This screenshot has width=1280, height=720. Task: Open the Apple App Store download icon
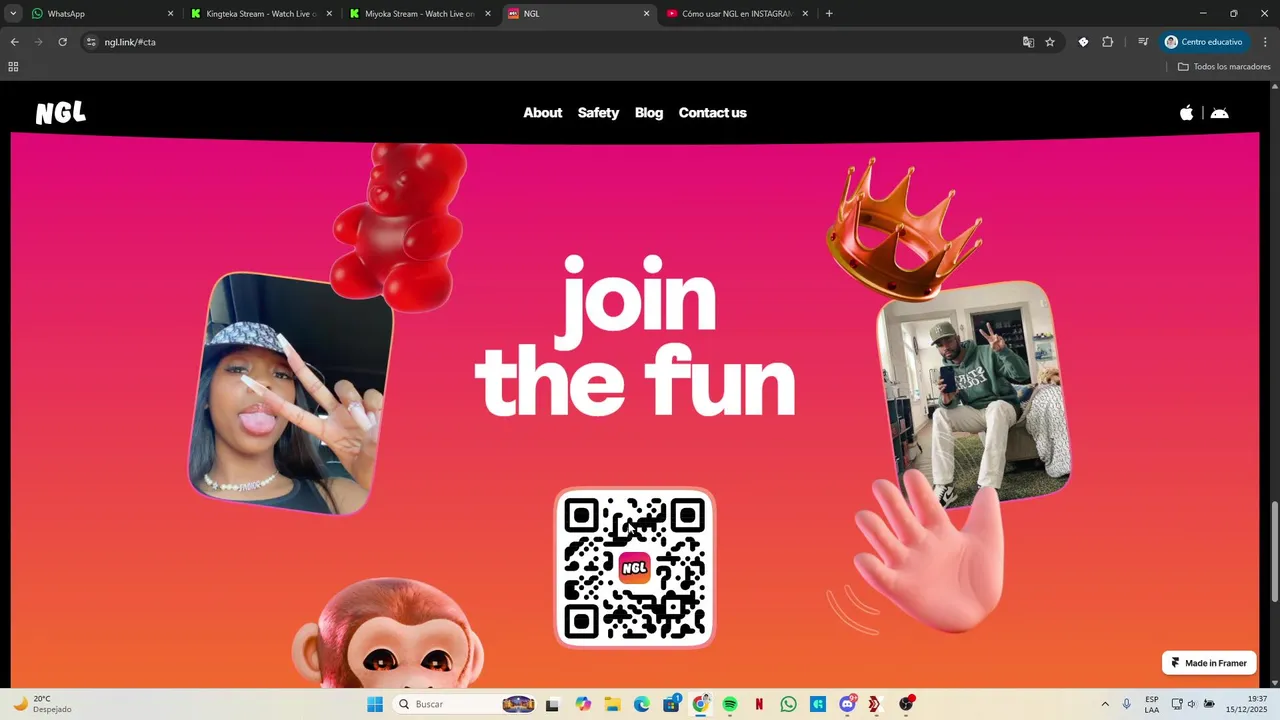coord(1186,113)
